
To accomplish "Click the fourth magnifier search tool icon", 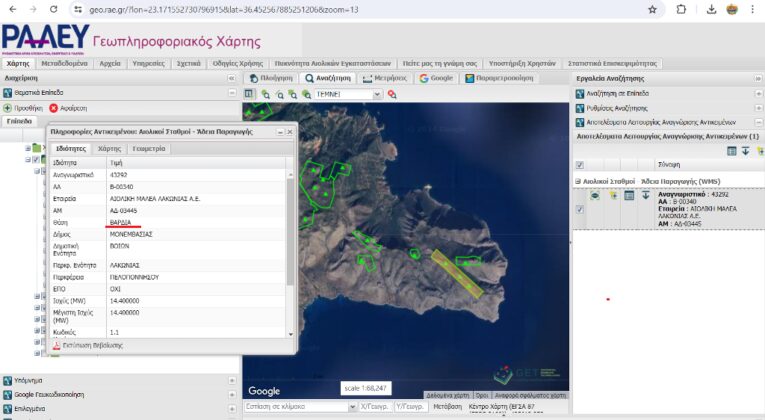I will (306, 94).
